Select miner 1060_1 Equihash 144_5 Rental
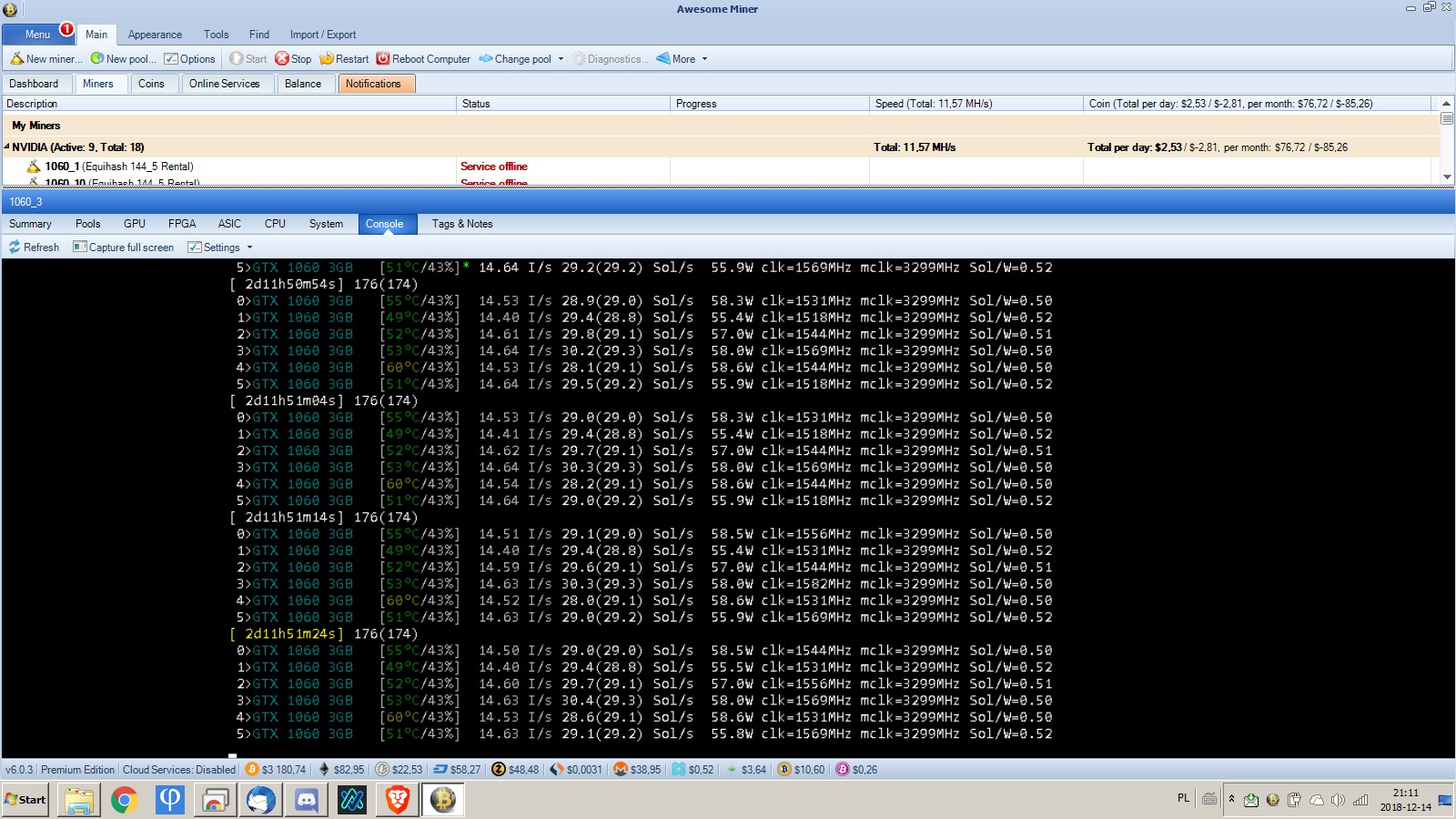 (119, 167)
